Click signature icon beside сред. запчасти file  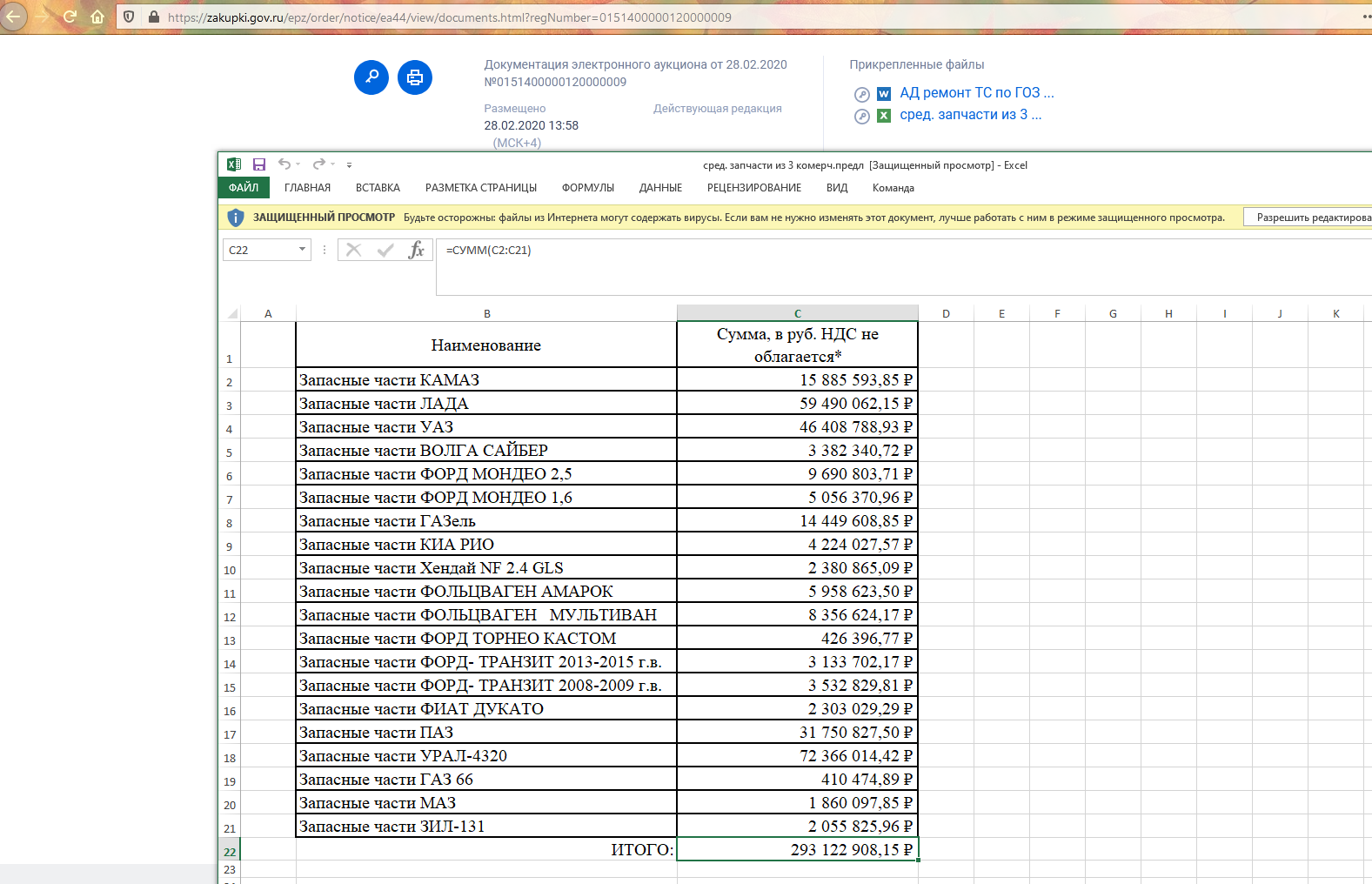(862, 116)
